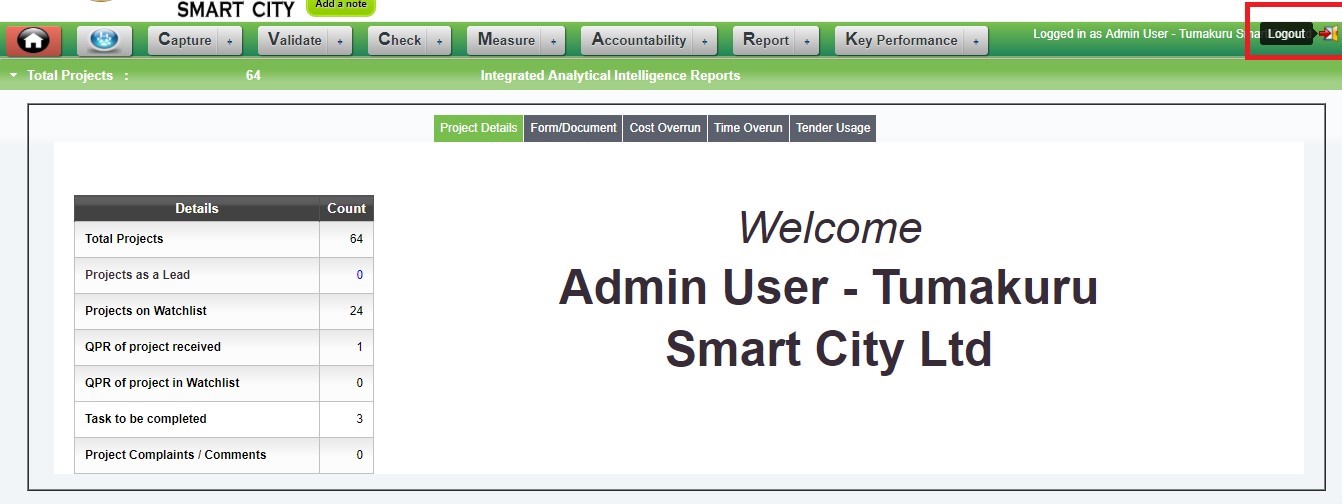This screenshot has width=1342, height=504.
Task: Click the Projects as a Lead link
Action: point(137,275)
